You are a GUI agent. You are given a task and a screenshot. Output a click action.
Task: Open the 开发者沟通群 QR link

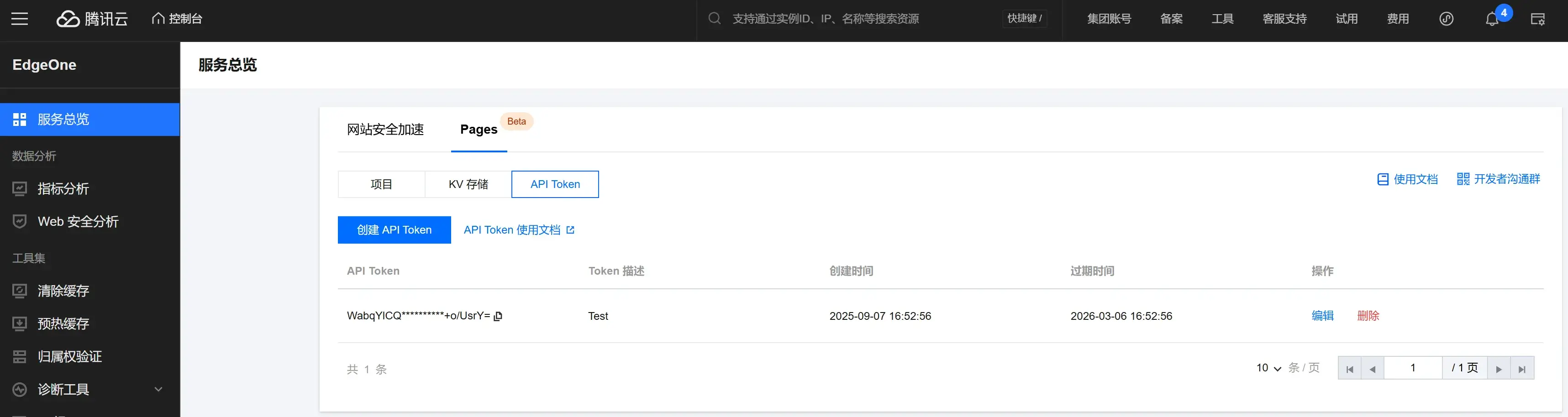coord(1498,179)
